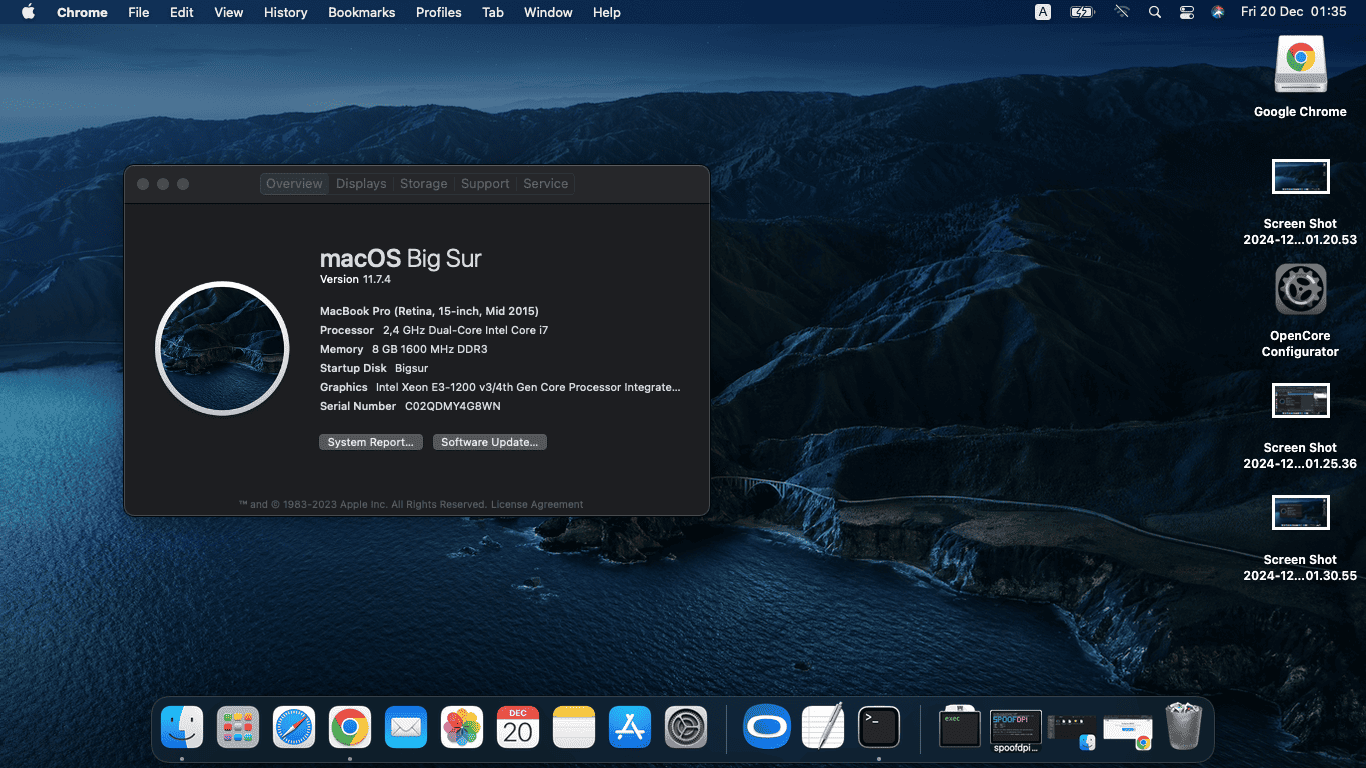Open Finder from the Dock
This screenshot has width=1366, height=768.
[x=182, y=727]
